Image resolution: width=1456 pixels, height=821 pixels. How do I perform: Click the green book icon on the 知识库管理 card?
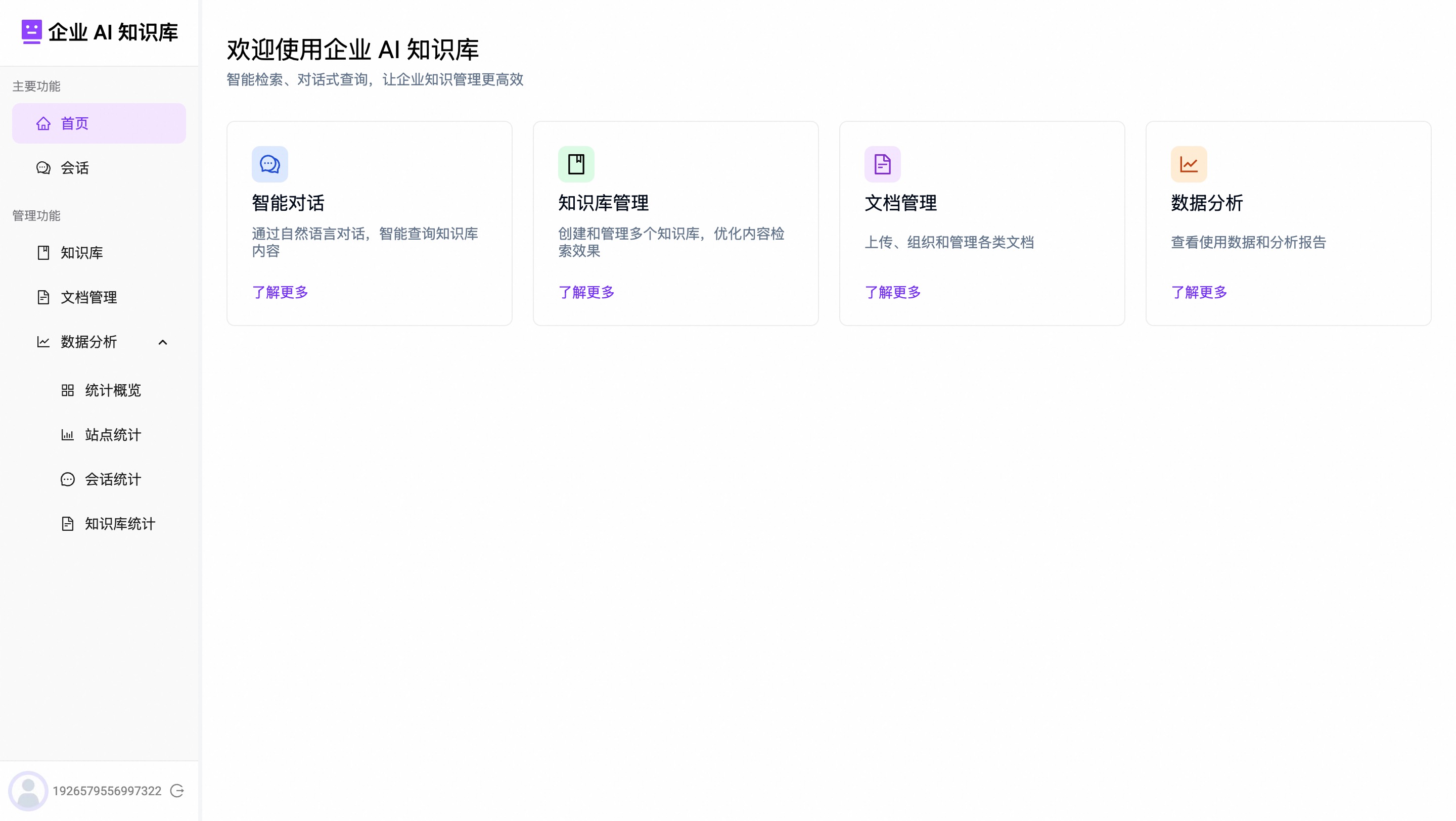576,164
